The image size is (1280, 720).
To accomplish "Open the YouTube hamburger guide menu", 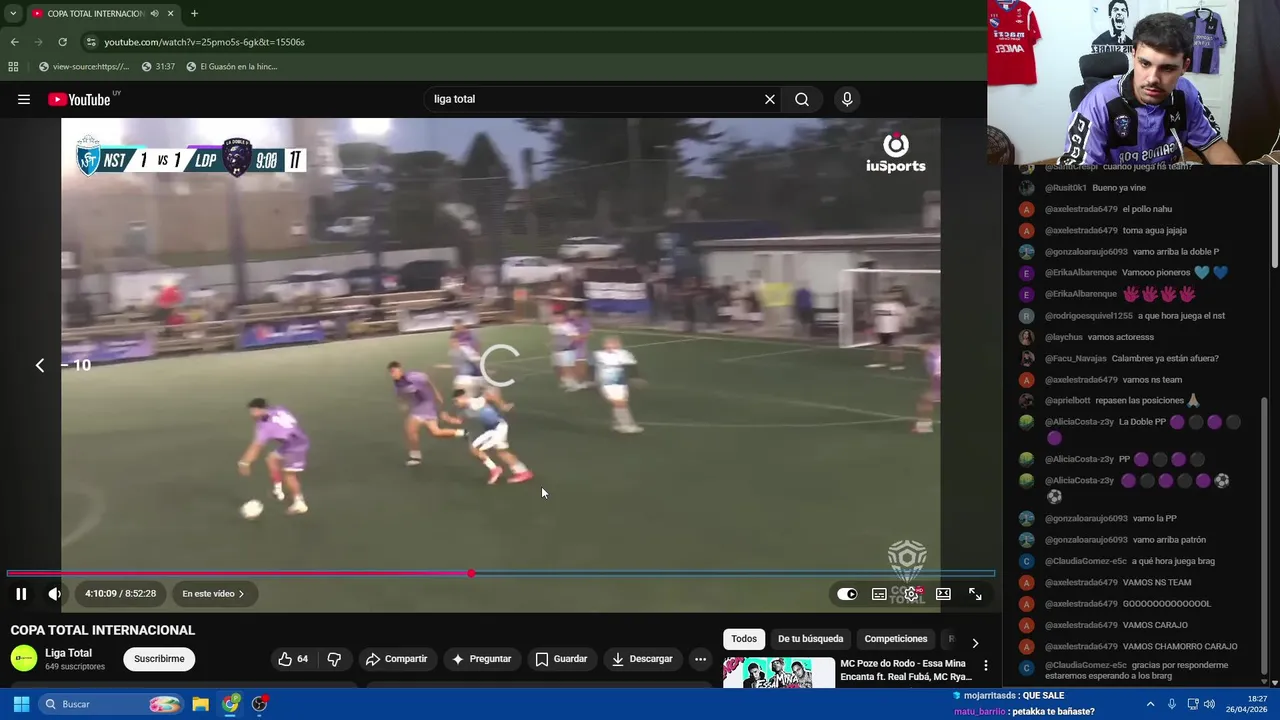I will (x=24, y=99).
